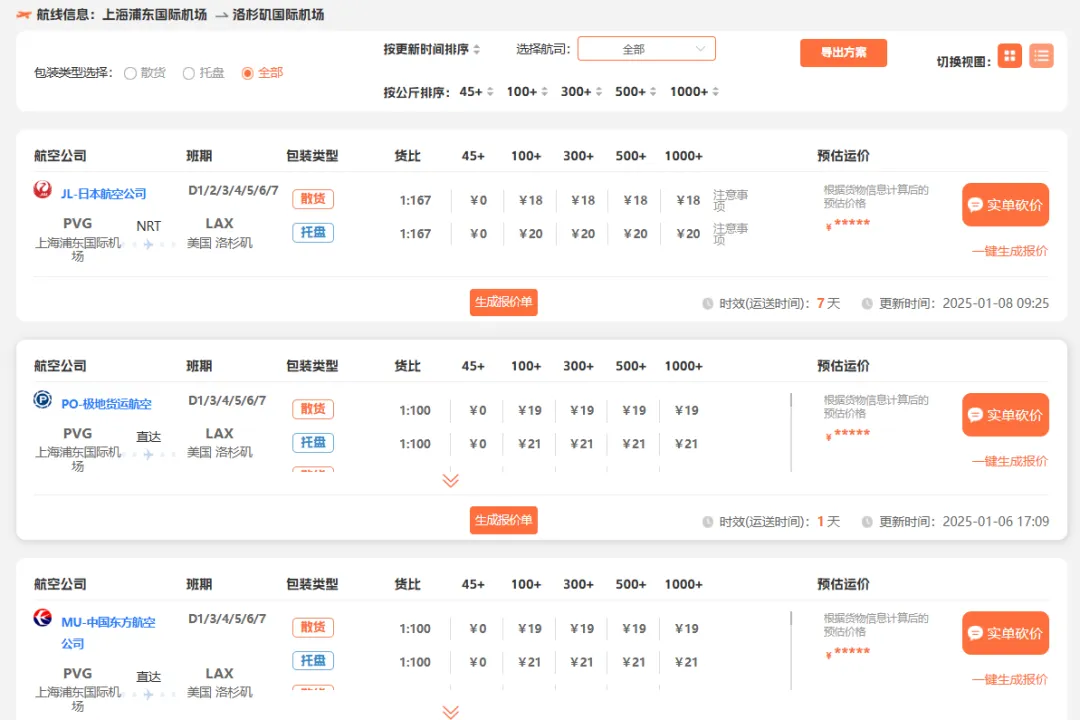This screenshot has width=1080, height=720.
Task: Click ¥18 under 100+ in JL 散货 row
Action: [x=530, y=200]
